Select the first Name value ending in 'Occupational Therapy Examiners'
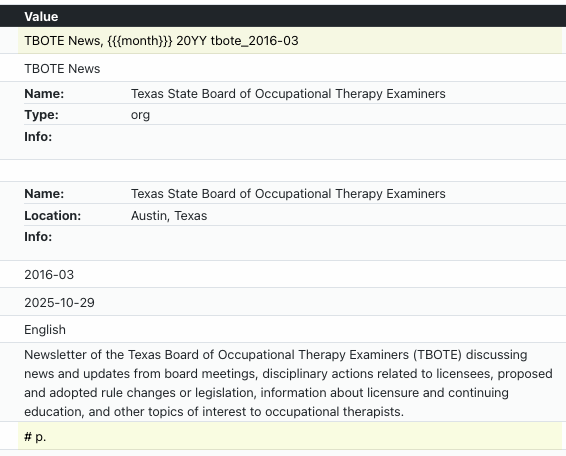This screenshot has width=566, height=456. (288, 94)
